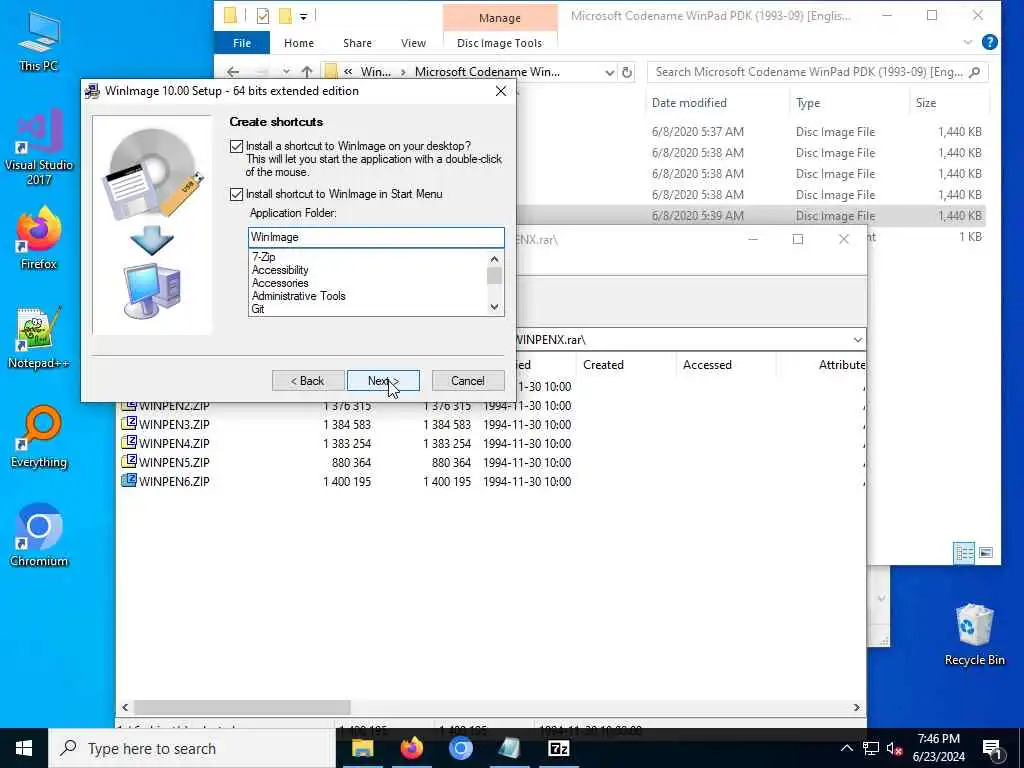
Task: Toggle Install shortcut in Start Menu checkbox
Action: (236, 194)
